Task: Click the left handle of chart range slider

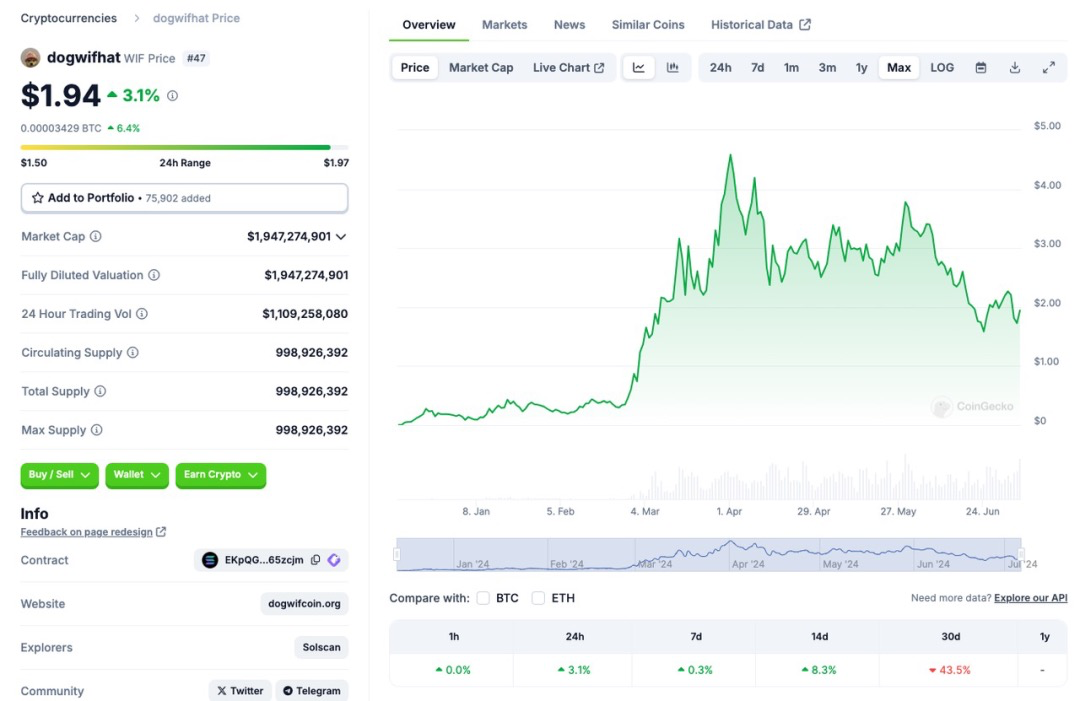Action: (397, 554)
